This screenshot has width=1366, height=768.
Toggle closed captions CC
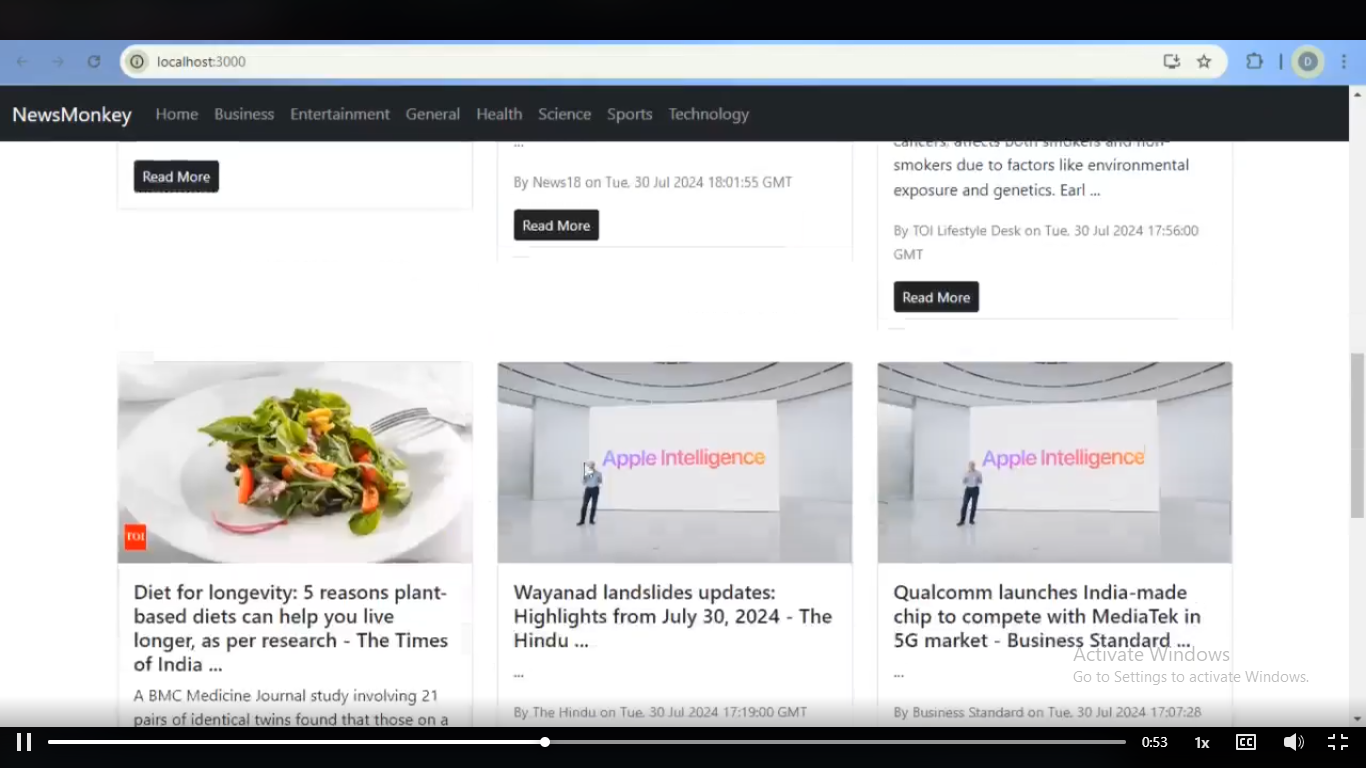(1246, 742)
